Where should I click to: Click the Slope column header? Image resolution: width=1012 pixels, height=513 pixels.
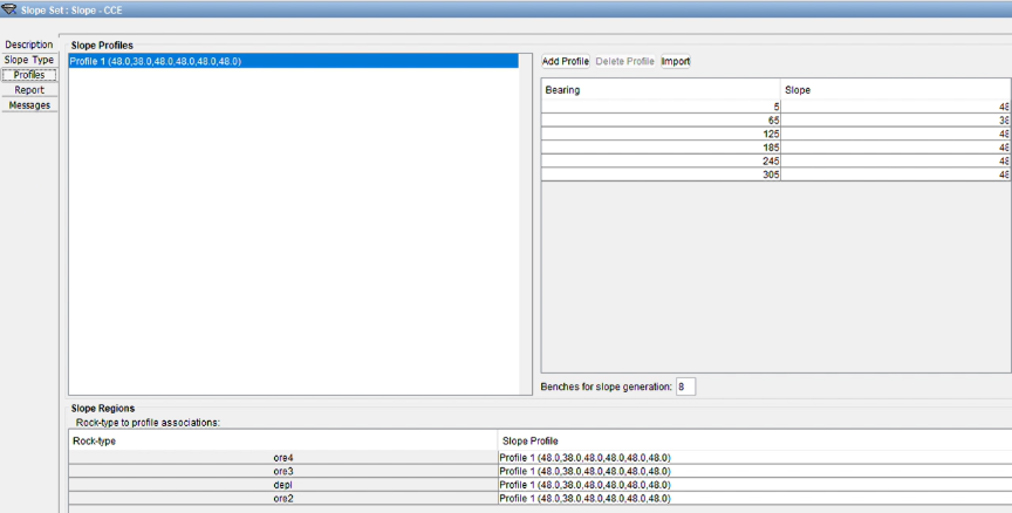pos(896,90)
